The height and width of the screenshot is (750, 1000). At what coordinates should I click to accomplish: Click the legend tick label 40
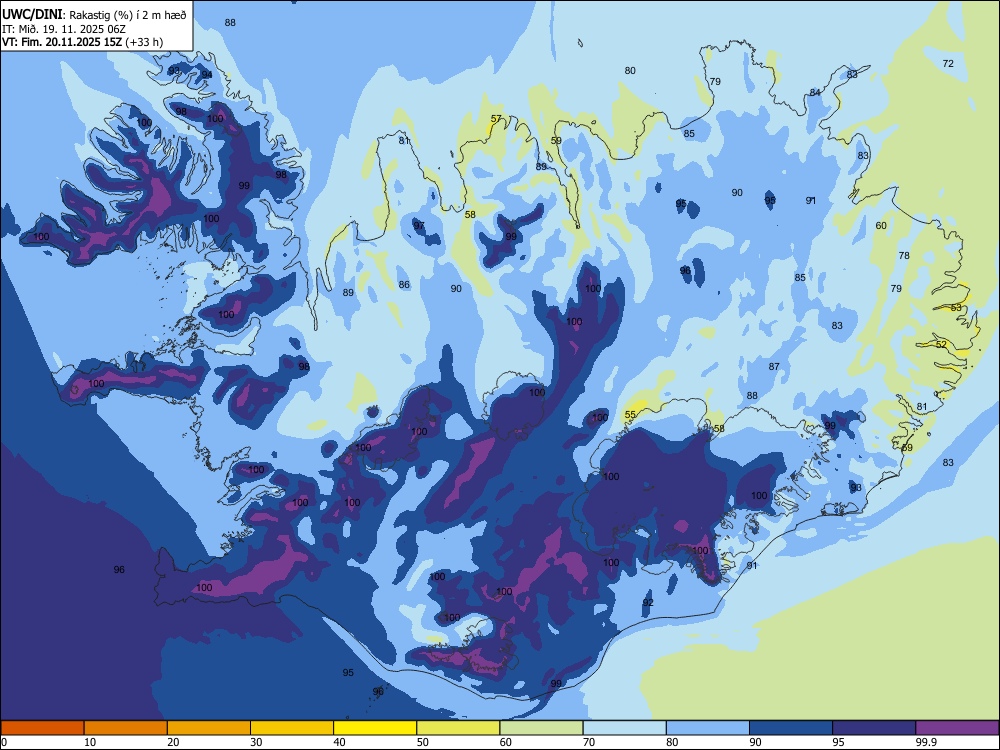(x=339, y=742)
